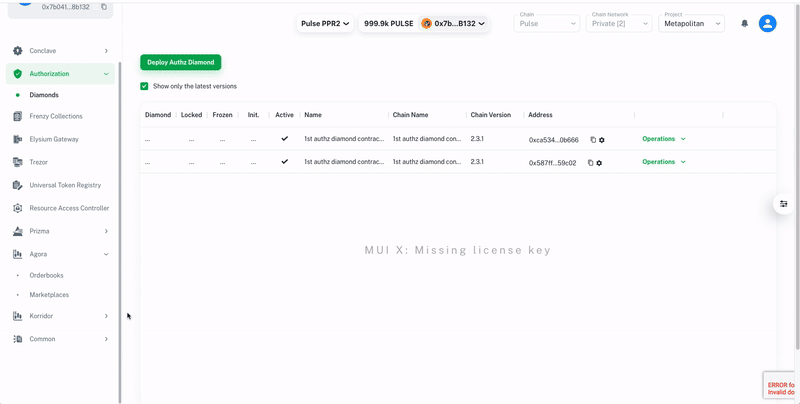Click Deploy Authz Diamond button
The width and height of the screenshot is (800, 404).
point(180,62)
